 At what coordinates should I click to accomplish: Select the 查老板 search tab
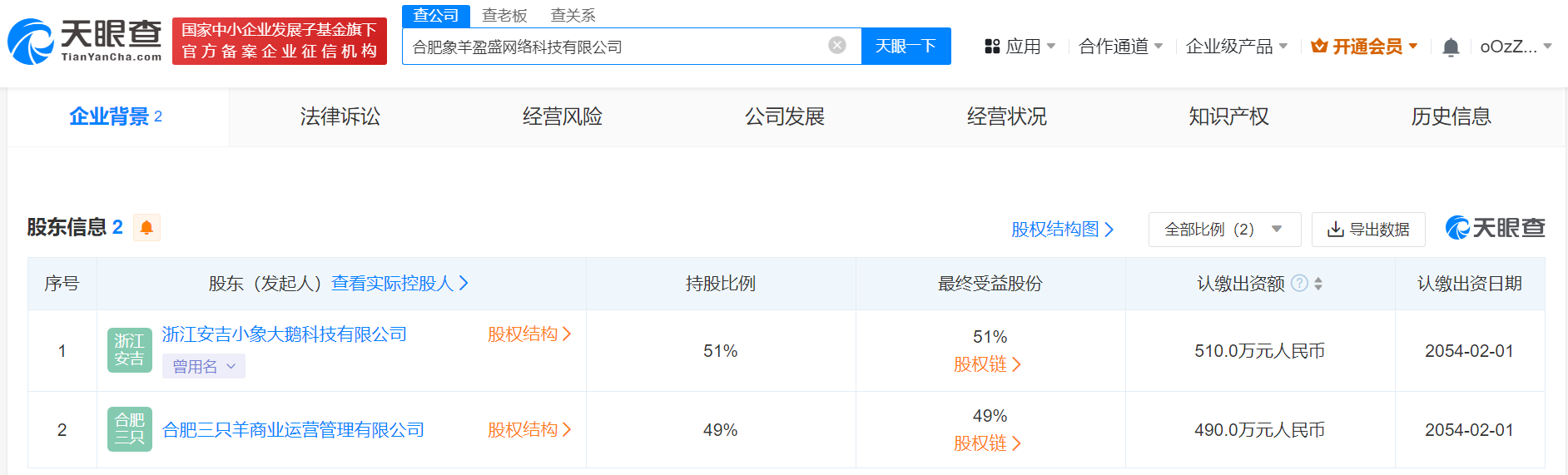[x=504, y=16]
